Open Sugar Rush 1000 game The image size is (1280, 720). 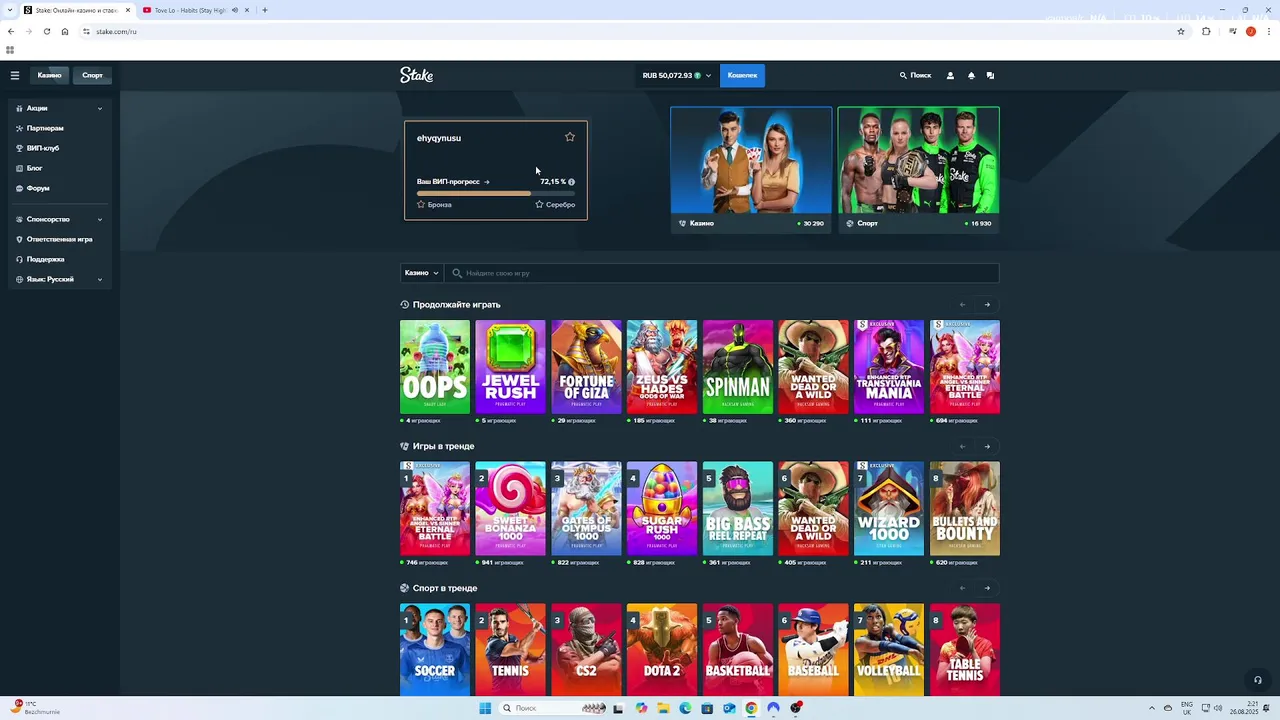(662, 508)
